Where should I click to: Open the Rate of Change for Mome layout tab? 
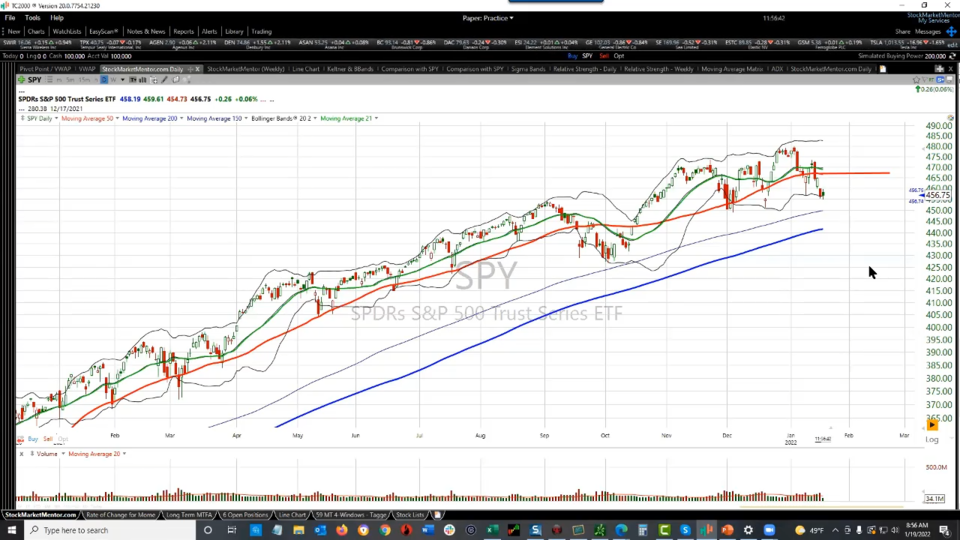(121, 515)
